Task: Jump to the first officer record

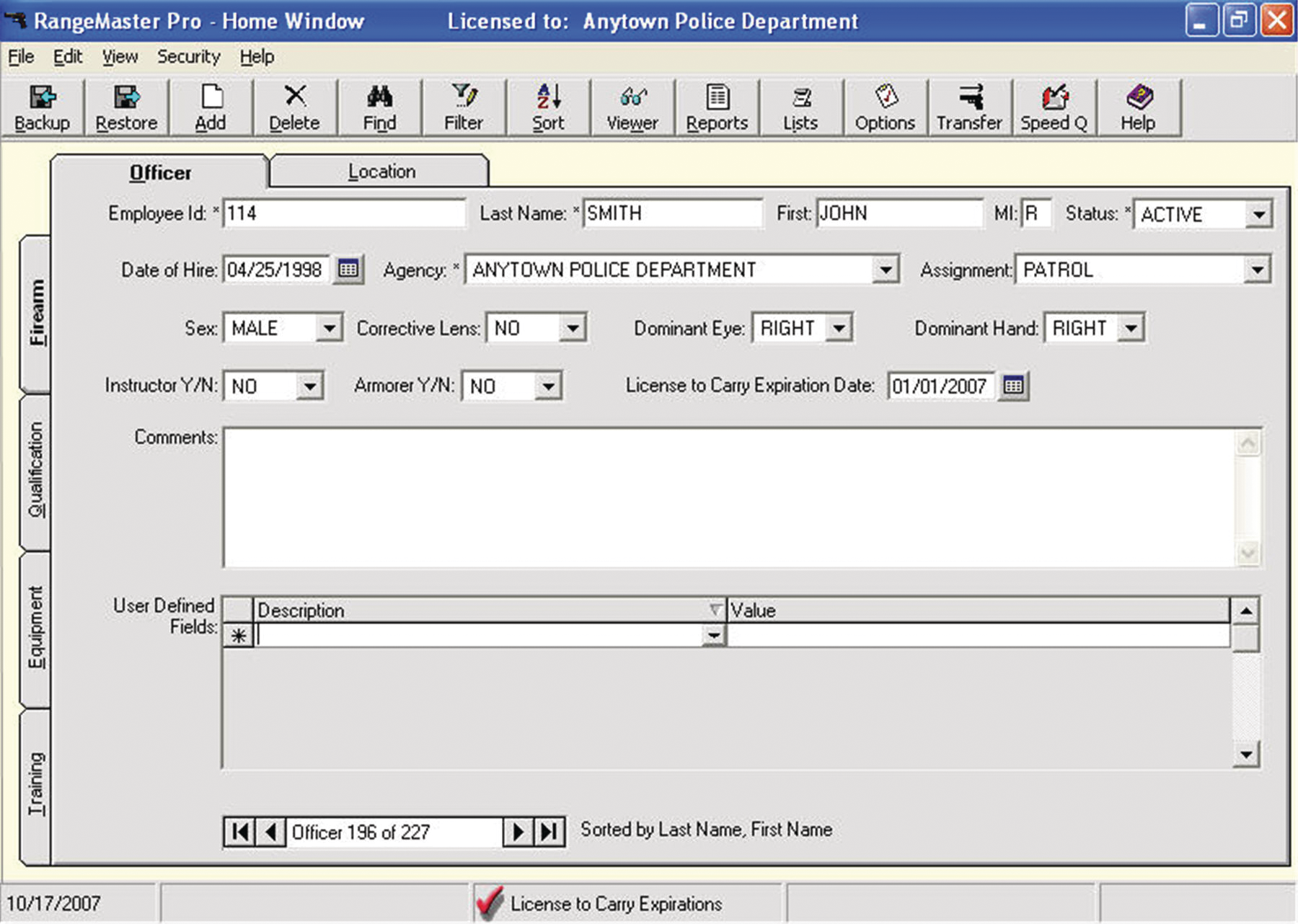Action: pyautogui.click(x=239, y=832)
